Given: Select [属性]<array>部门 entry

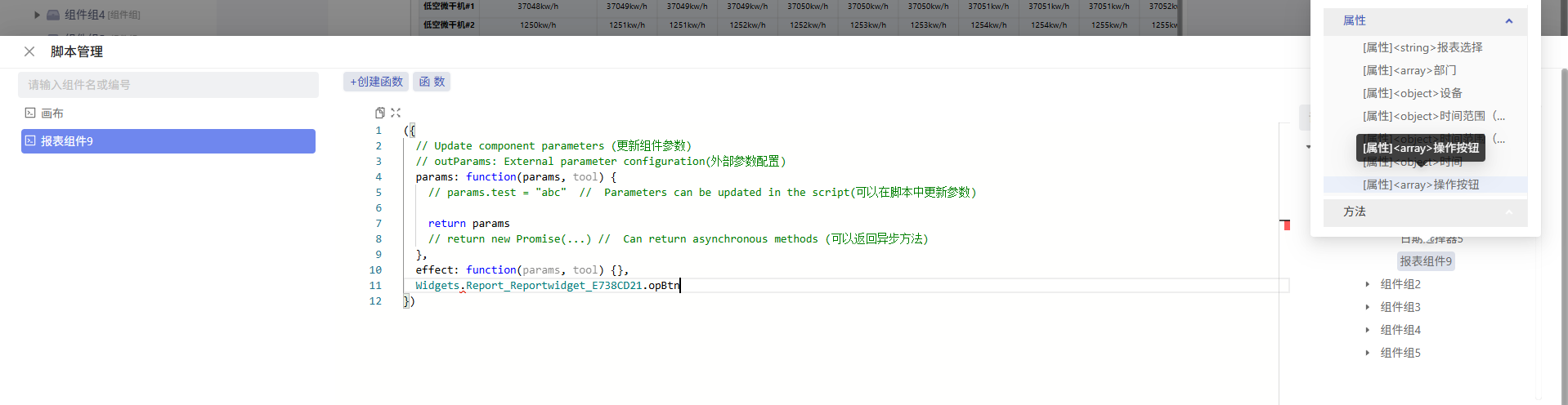Looking at the screenshot, I should [x=1409, y=70].
